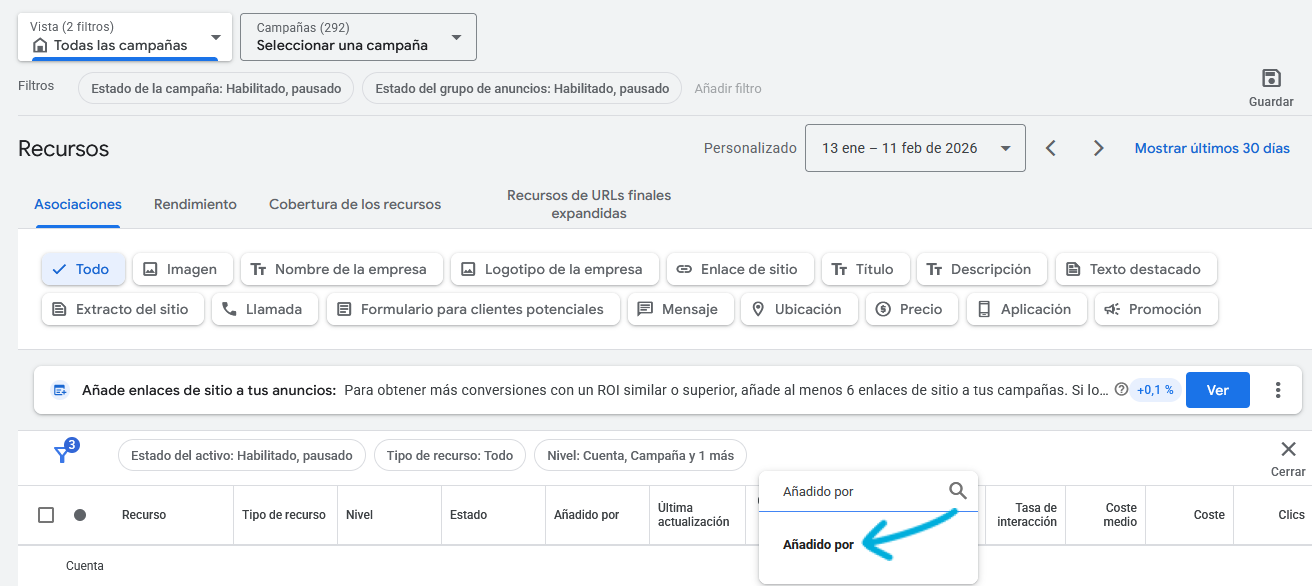1312x586 pixels.
Task: Select the Añadido por suggestion in list
Action: point(818,545)
